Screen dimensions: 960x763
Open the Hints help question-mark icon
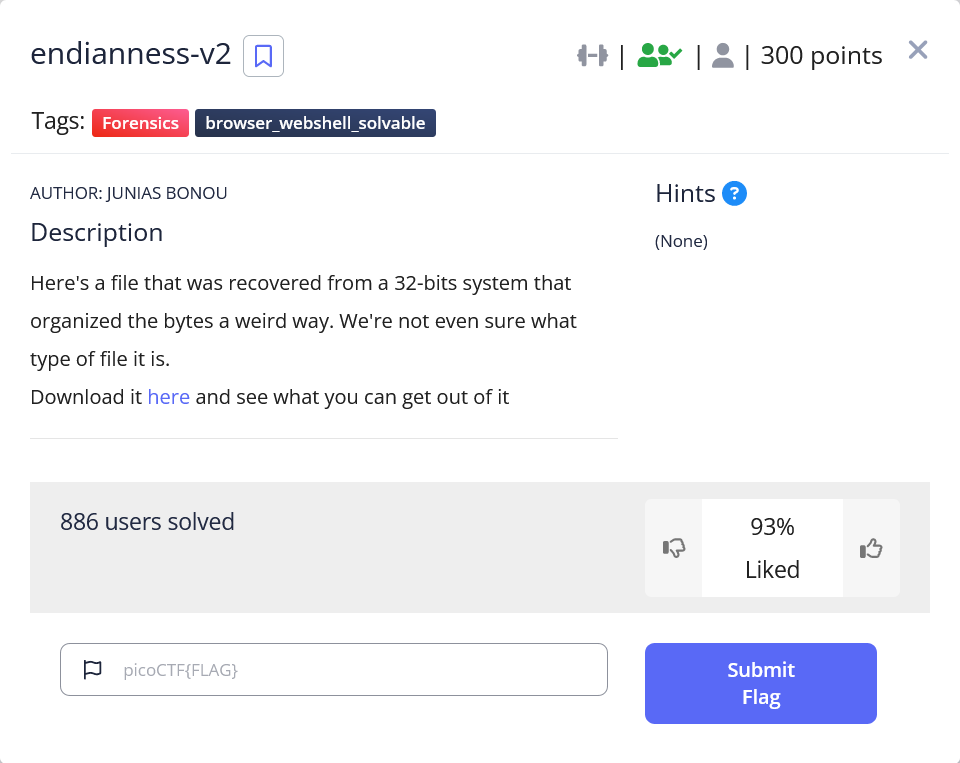pos(734,194)
